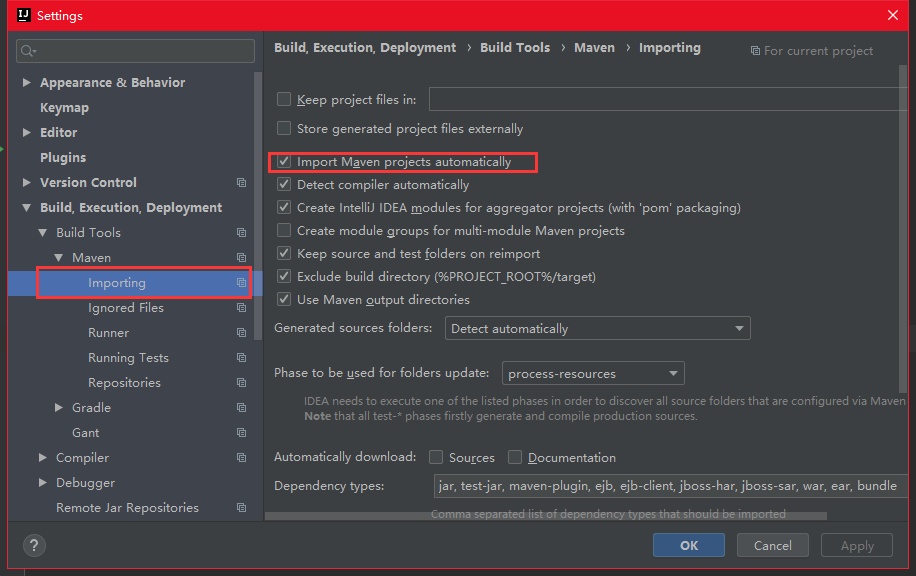Screen dimensions: 916x576
Task: Uncheck Exclude build directory option
Action: click(x=284, y=276)
